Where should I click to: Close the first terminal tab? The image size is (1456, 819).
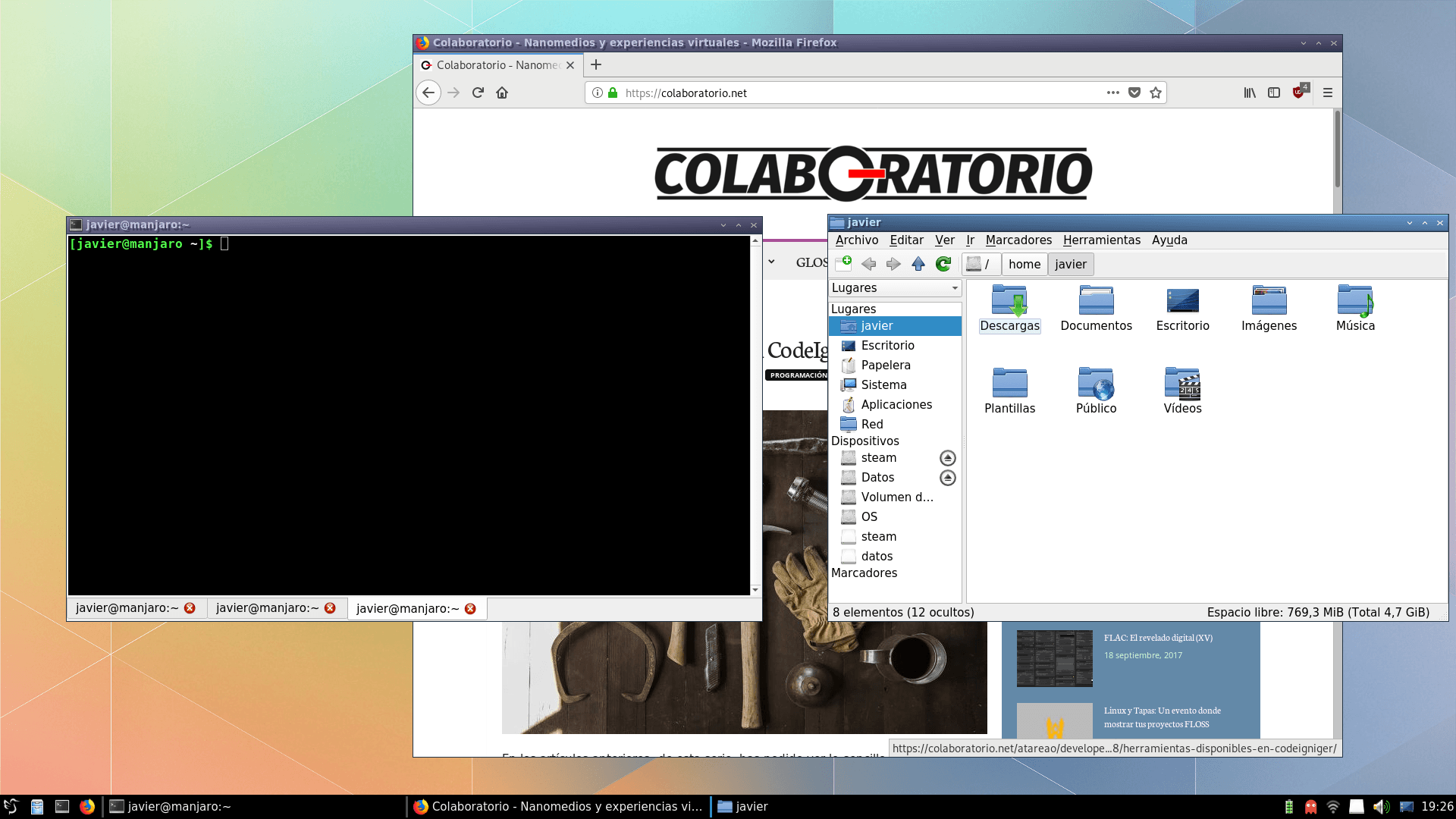[190, 608]
